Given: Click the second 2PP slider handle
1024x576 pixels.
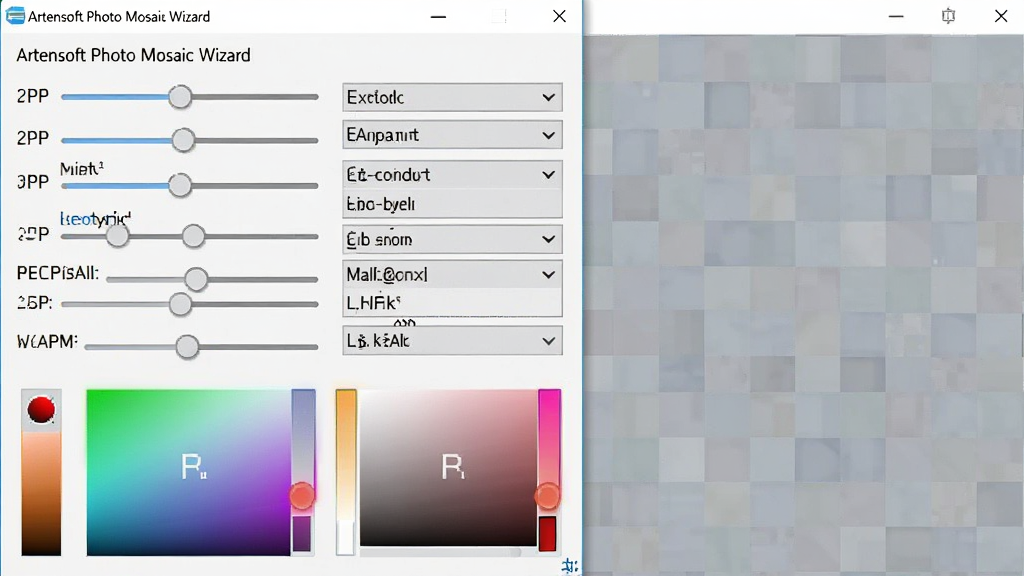Looking at the screenshot, I should coord(184,140).
